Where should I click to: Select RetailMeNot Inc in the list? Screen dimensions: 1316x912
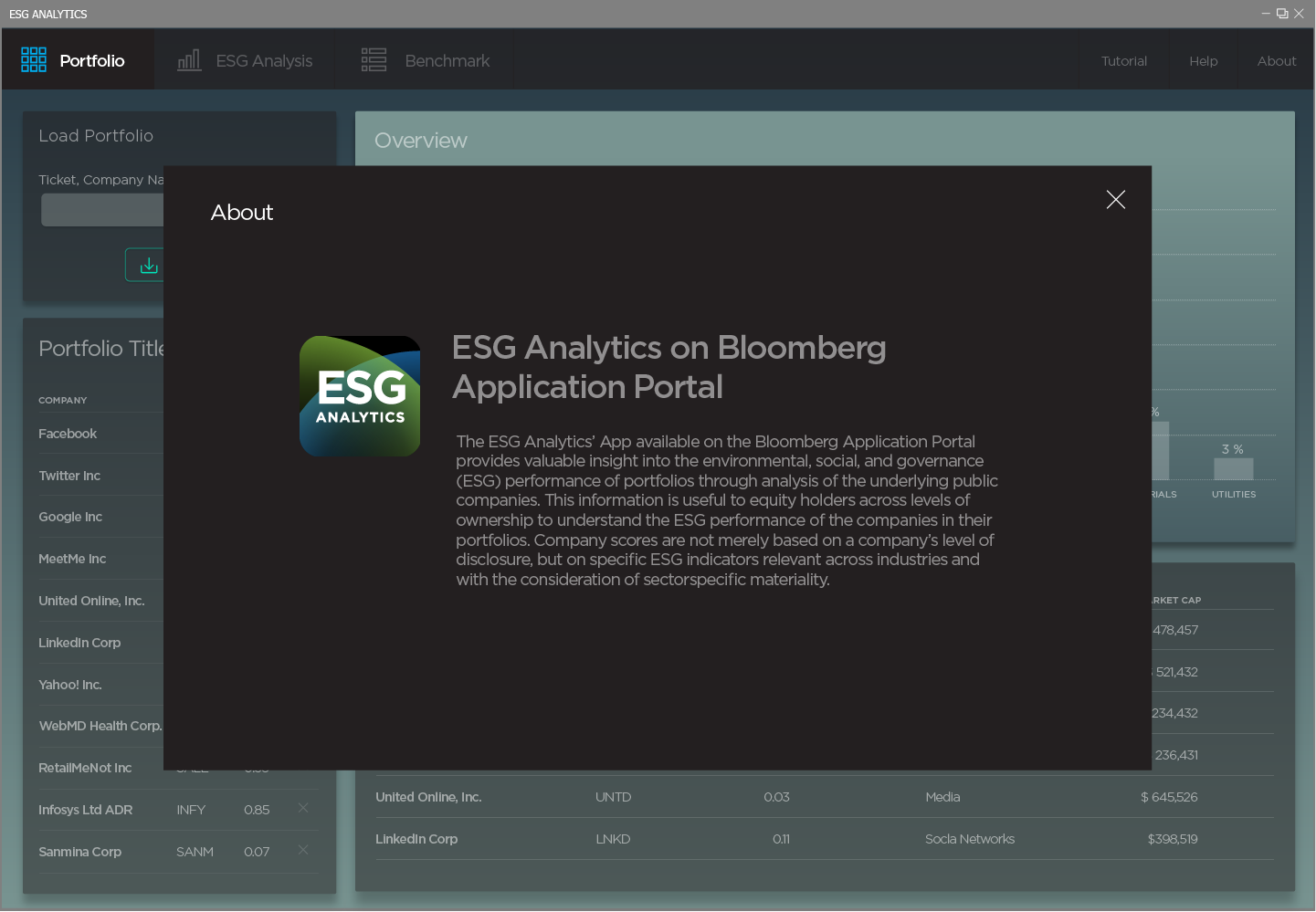click(85, 768)
